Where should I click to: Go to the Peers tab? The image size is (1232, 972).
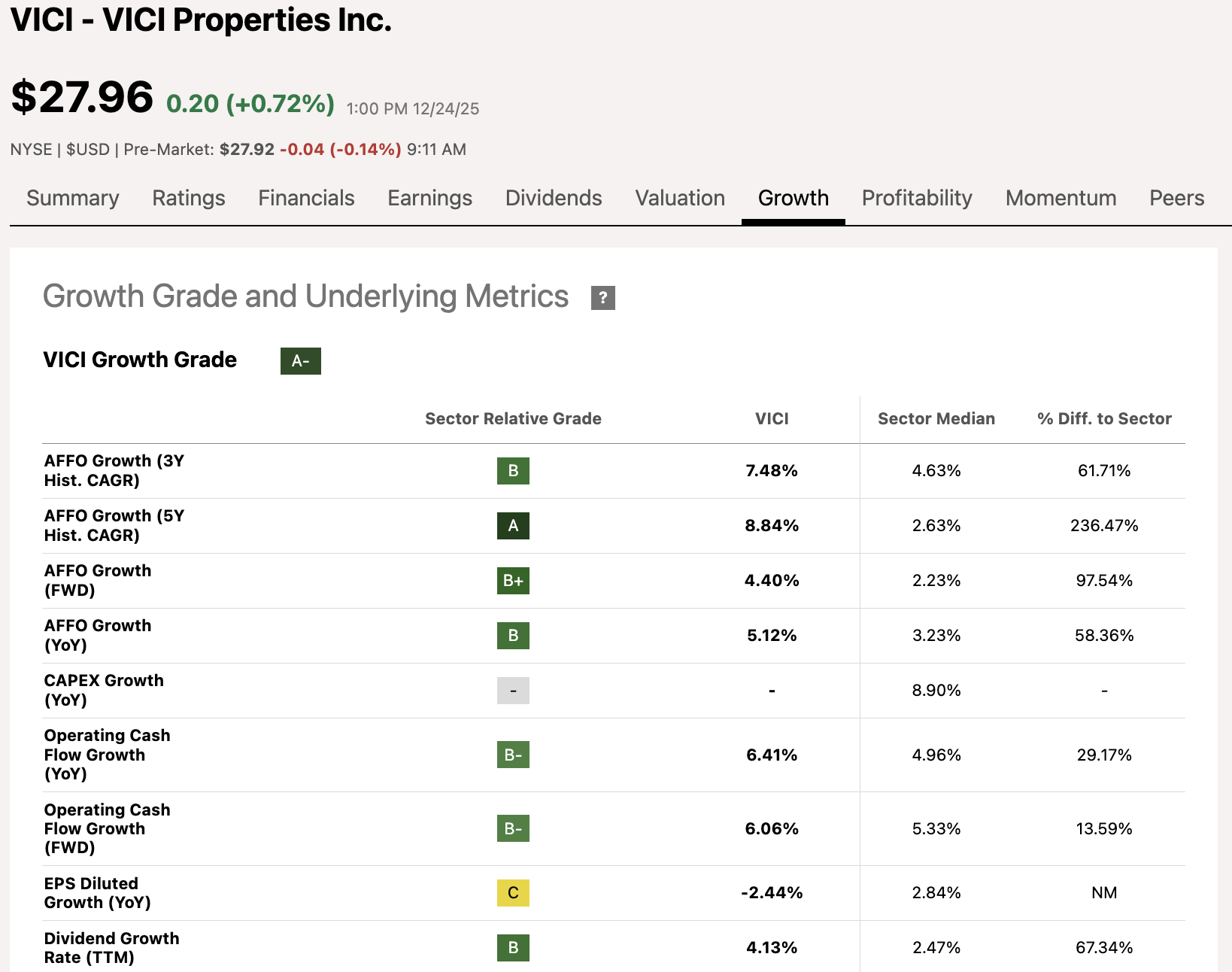[x=1177, y=198]
